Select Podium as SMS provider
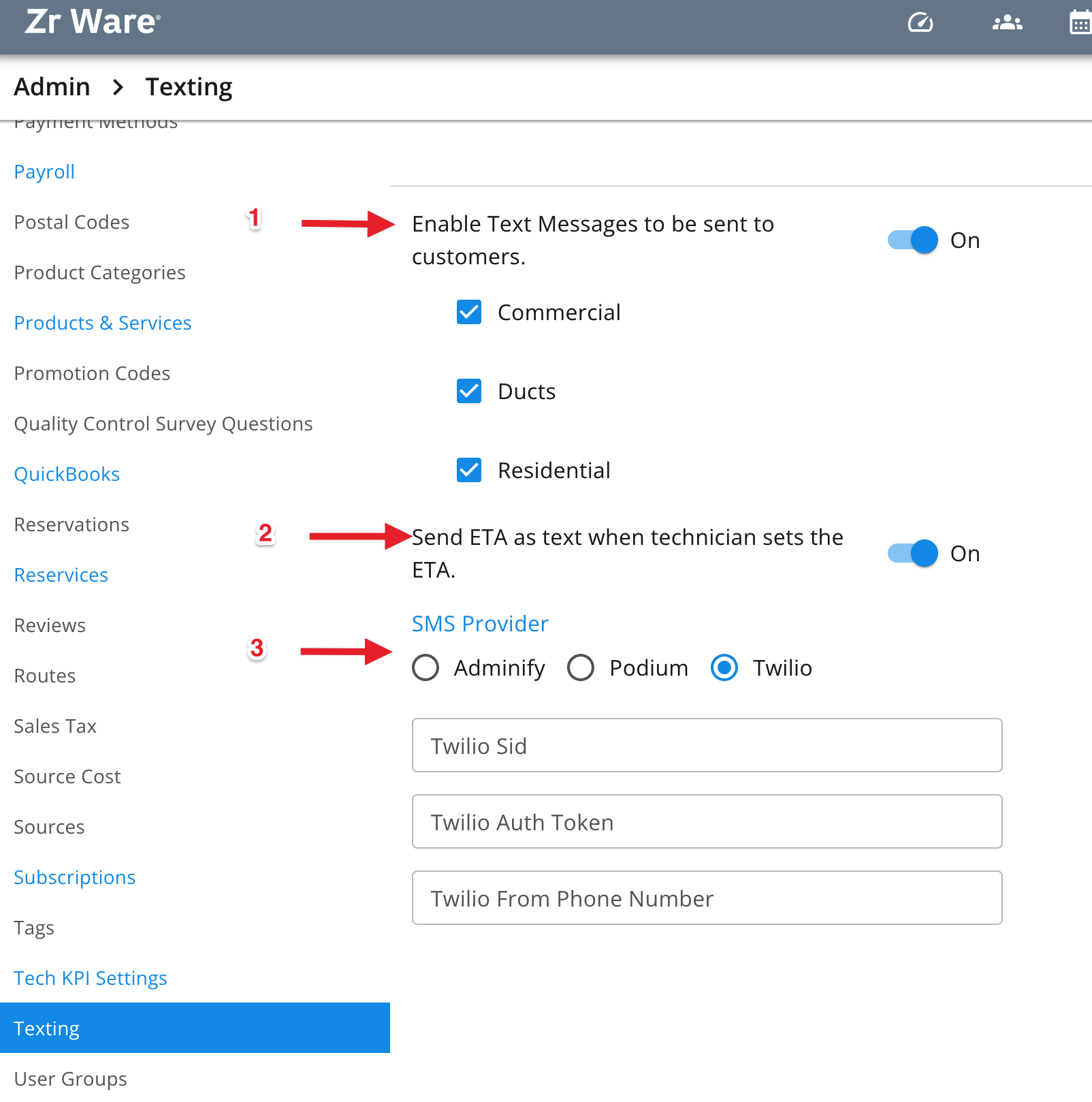This screenshot has height=1102, width=1092. tap(581, 667)
